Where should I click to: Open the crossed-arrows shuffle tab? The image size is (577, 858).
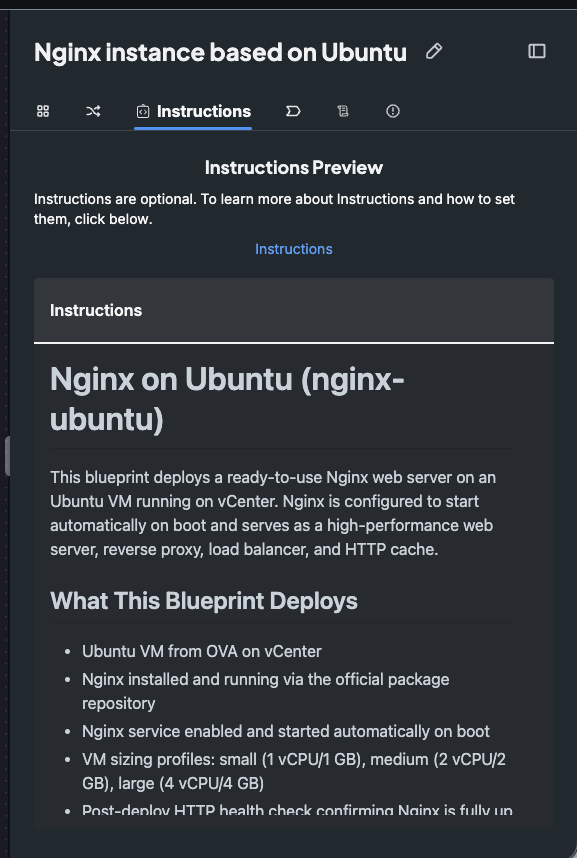click(x=93, y=111)
